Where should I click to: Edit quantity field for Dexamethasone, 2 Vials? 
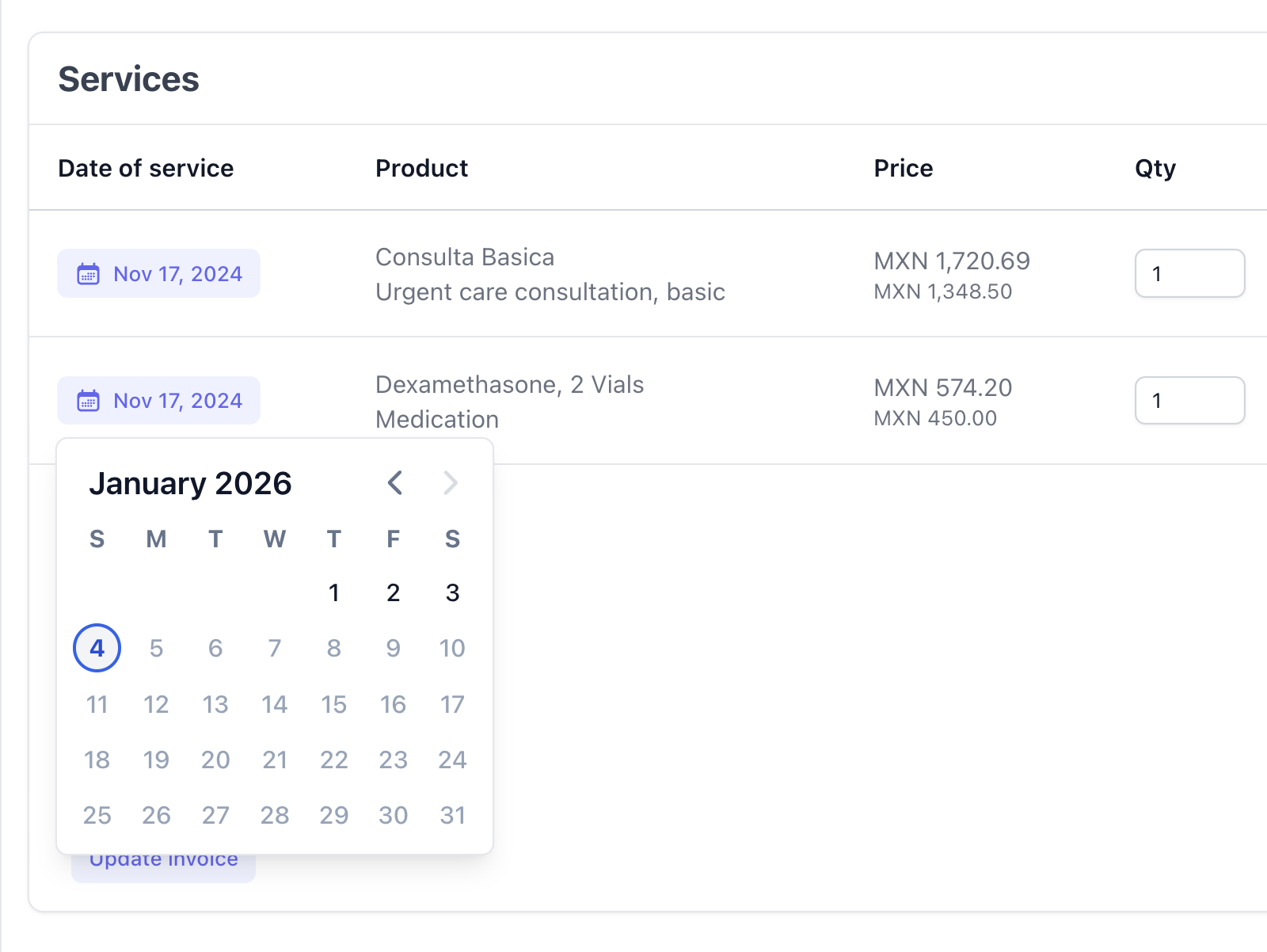[1189, 401]
